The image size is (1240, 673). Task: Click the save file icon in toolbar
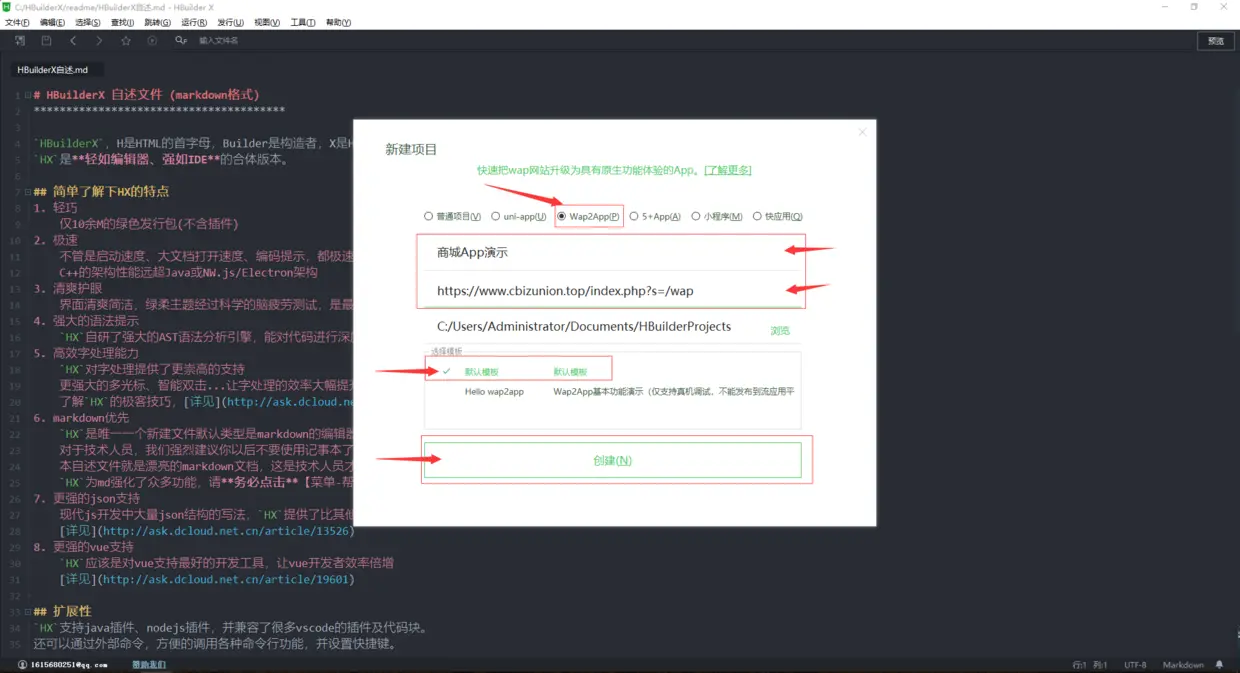(x=46, y=41)
